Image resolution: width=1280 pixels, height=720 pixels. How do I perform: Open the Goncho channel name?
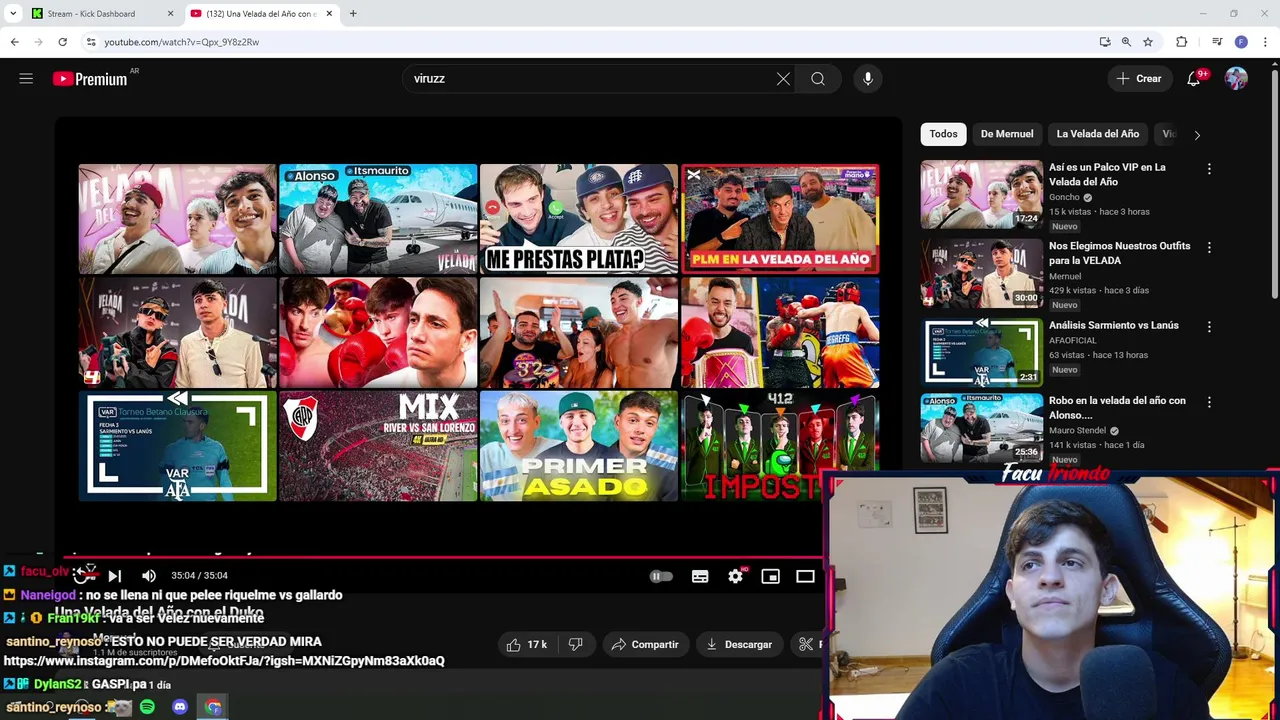[1064, 197]
